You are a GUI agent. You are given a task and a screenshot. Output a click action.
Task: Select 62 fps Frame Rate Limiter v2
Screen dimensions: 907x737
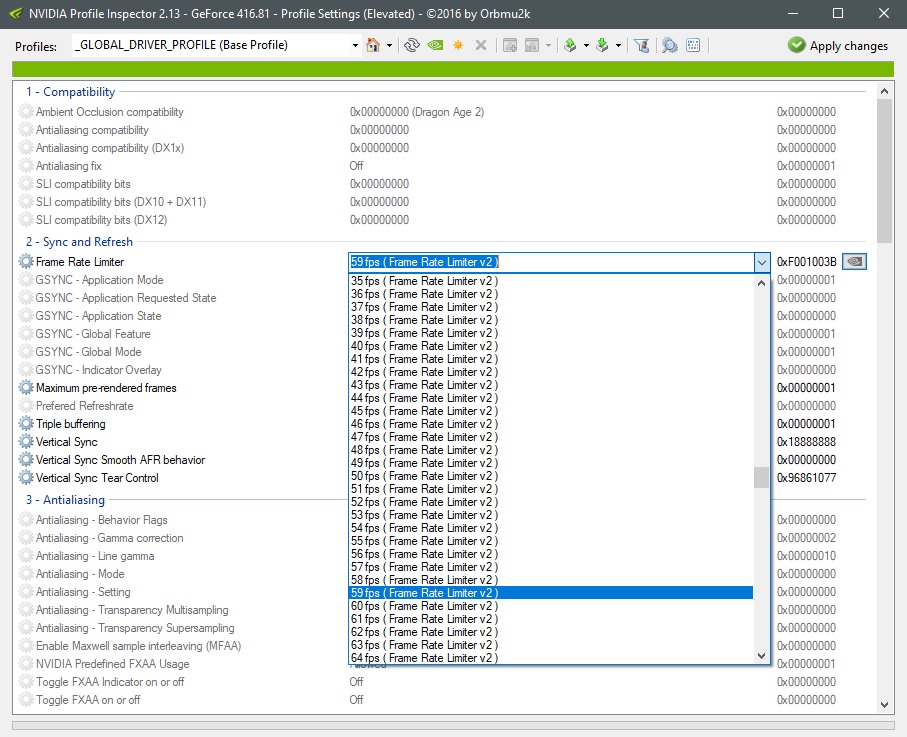551,632
